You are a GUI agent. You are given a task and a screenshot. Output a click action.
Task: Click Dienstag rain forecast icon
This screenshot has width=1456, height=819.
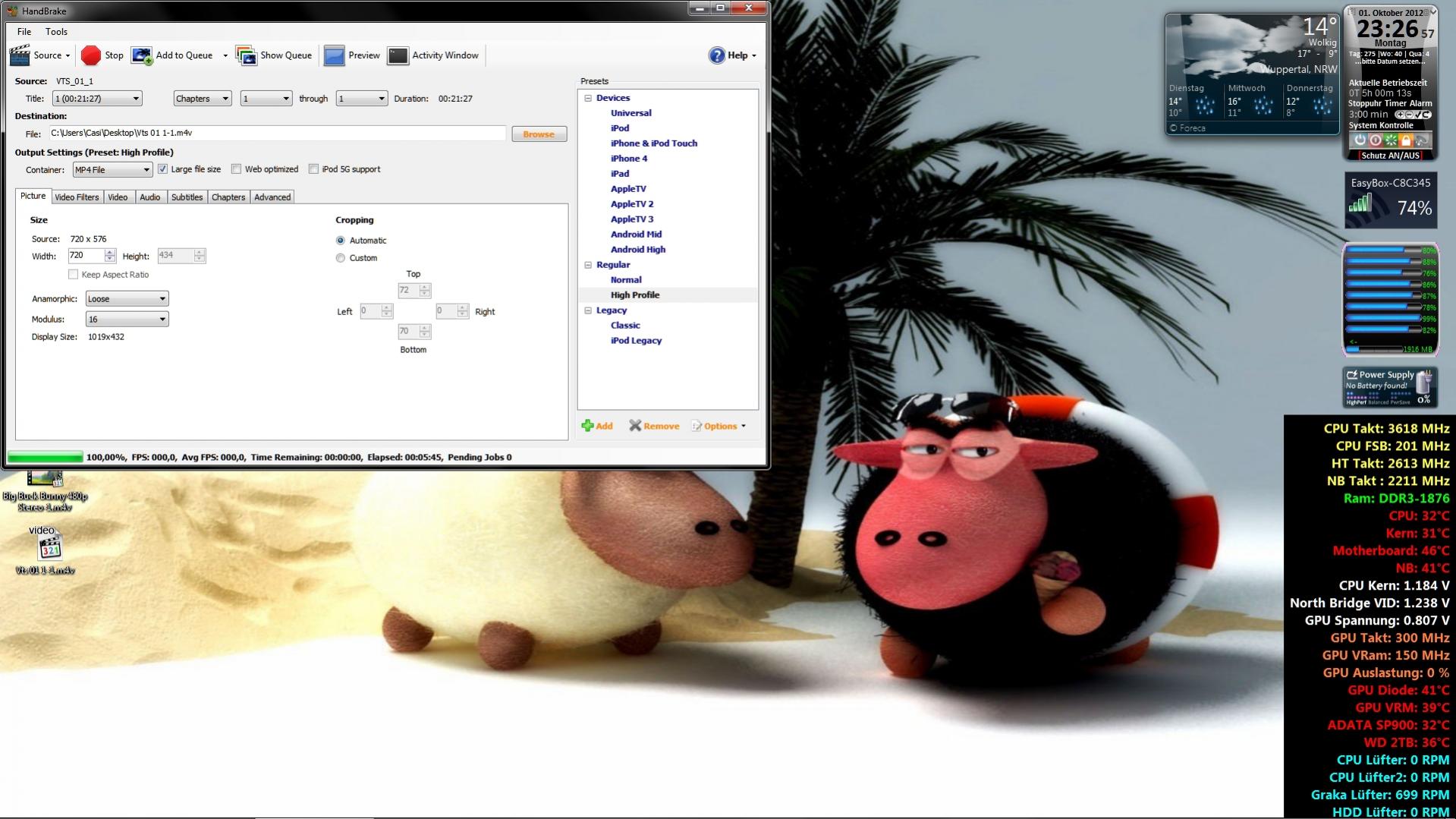(x=1205, y=107)
